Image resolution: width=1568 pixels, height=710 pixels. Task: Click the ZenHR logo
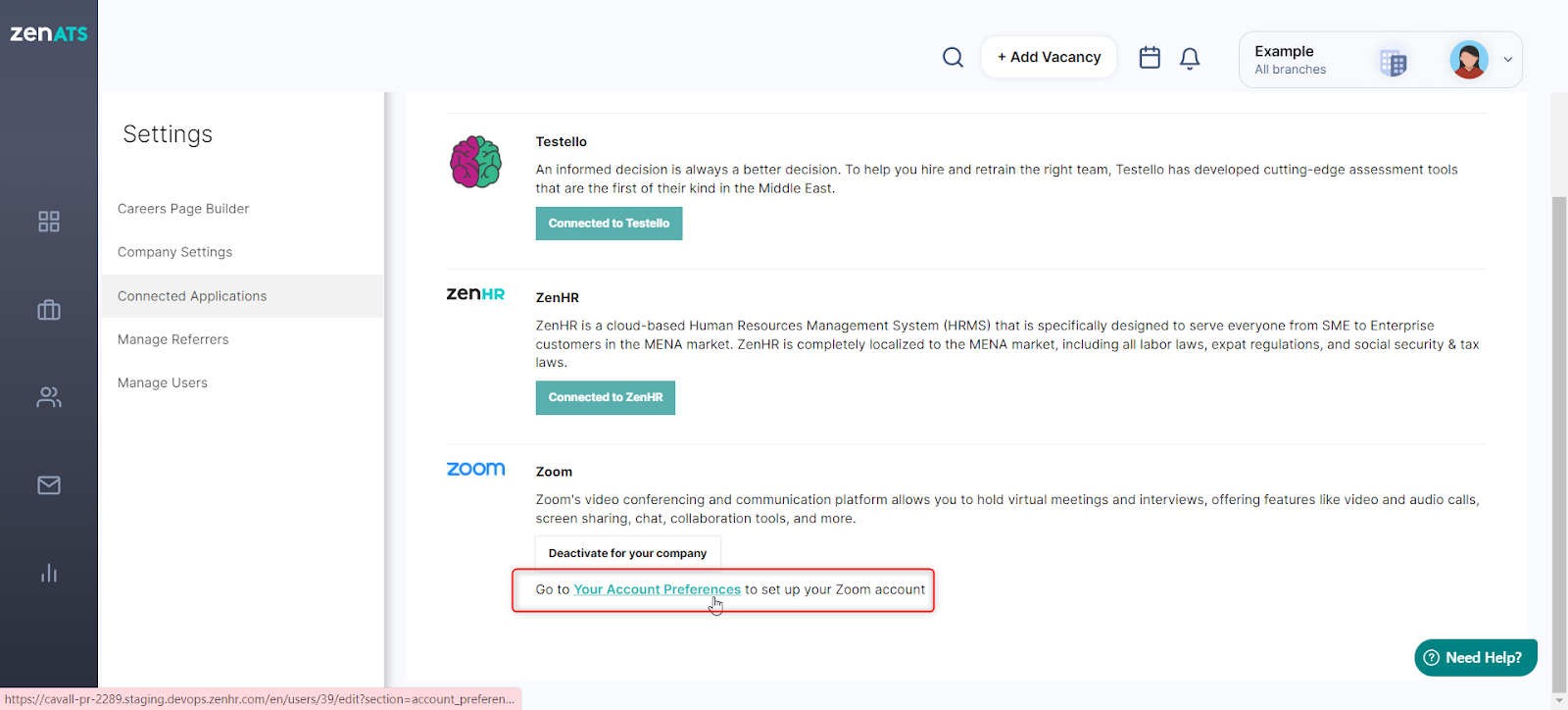pos(475,293)
